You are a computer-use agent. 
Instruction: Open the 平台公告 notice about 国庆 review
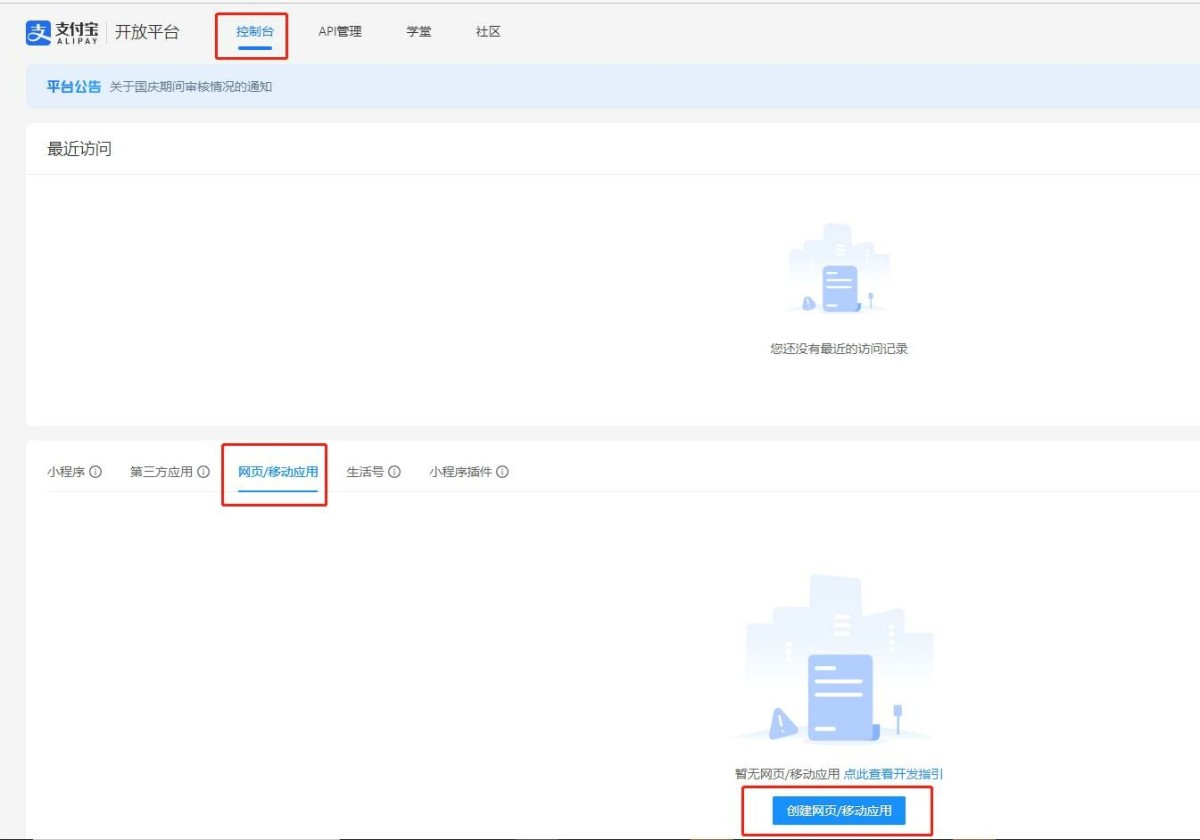tap(190, 87)
